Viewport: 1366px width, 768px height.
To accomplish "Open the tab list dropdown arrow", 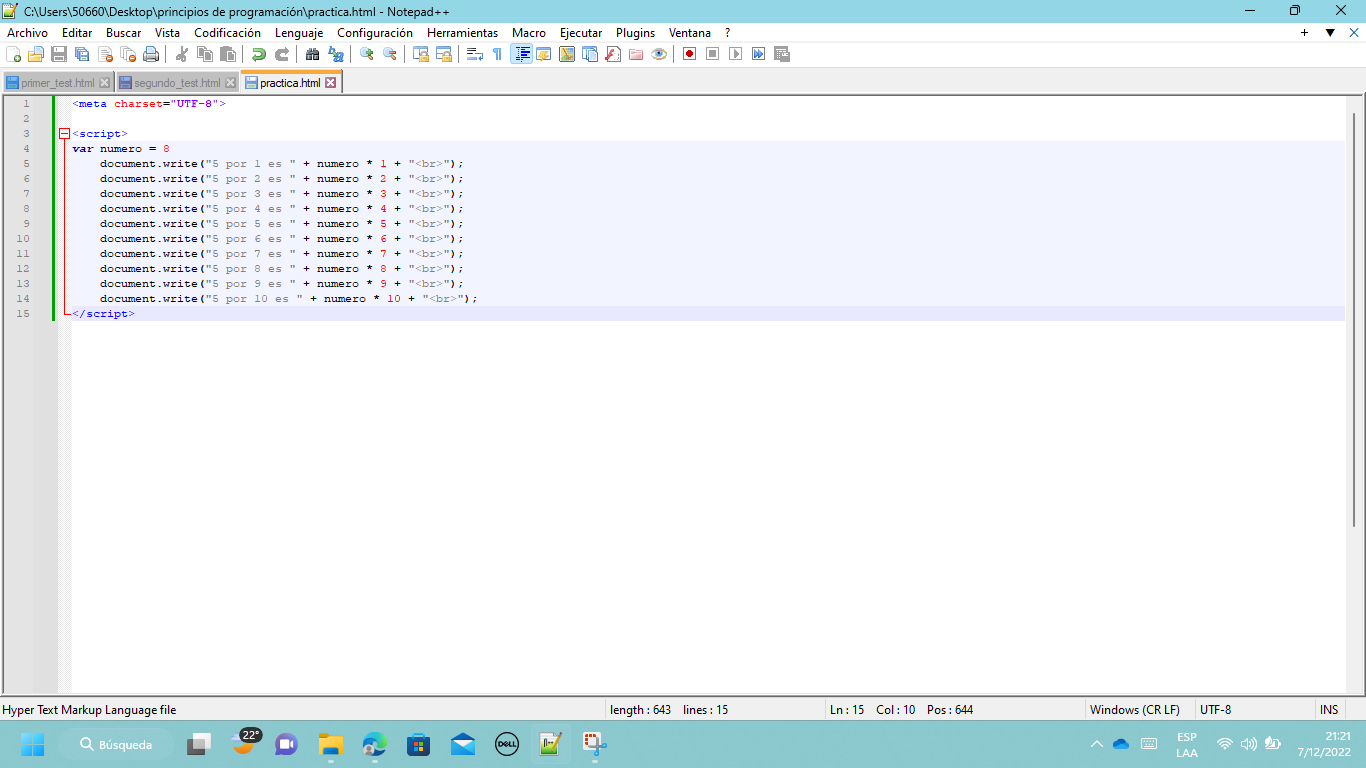I will point(1330,33).
